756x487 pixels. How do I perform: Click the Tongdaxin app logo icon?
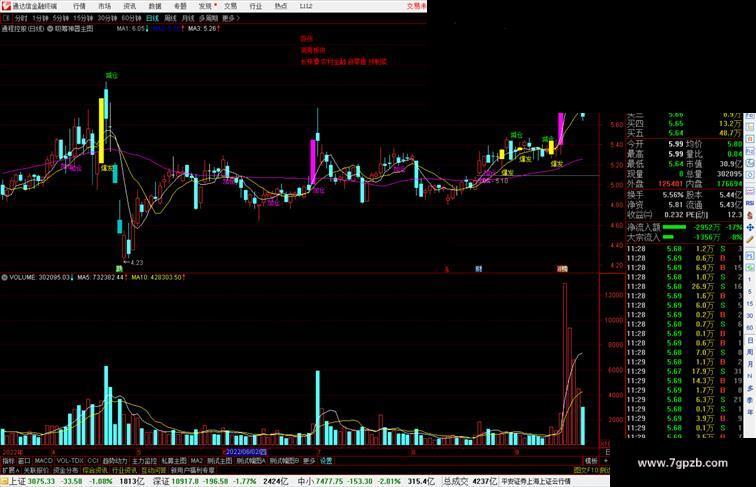point(6,6)
